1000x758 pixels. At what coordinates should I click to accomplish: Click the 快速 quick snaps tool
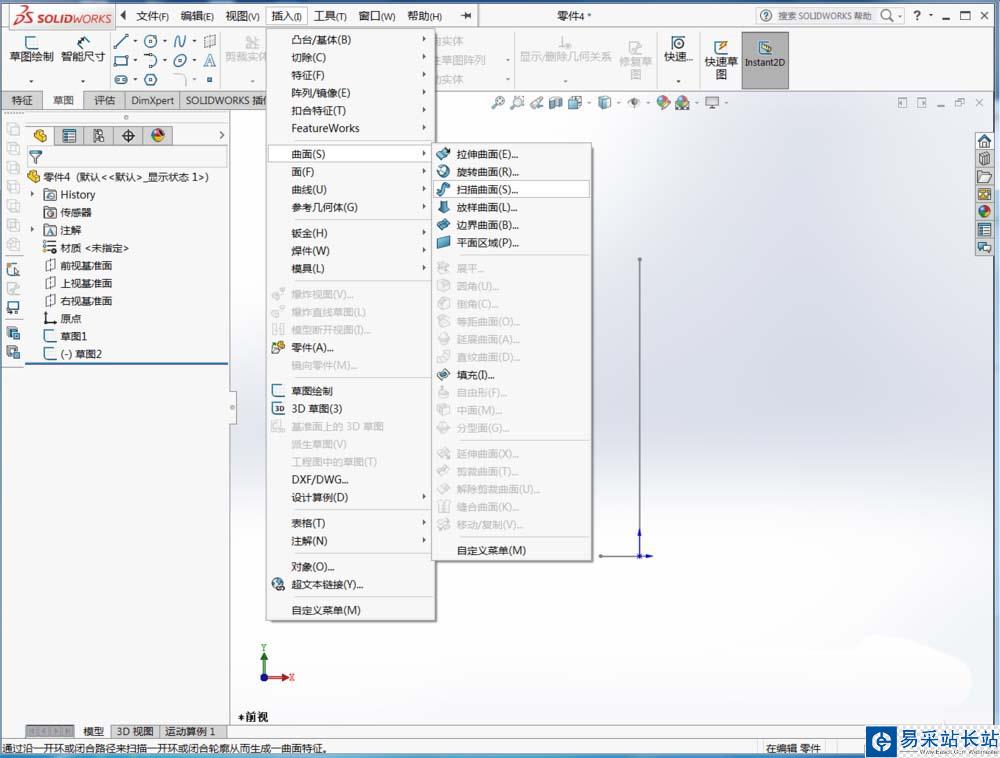[x=678, y=50]
